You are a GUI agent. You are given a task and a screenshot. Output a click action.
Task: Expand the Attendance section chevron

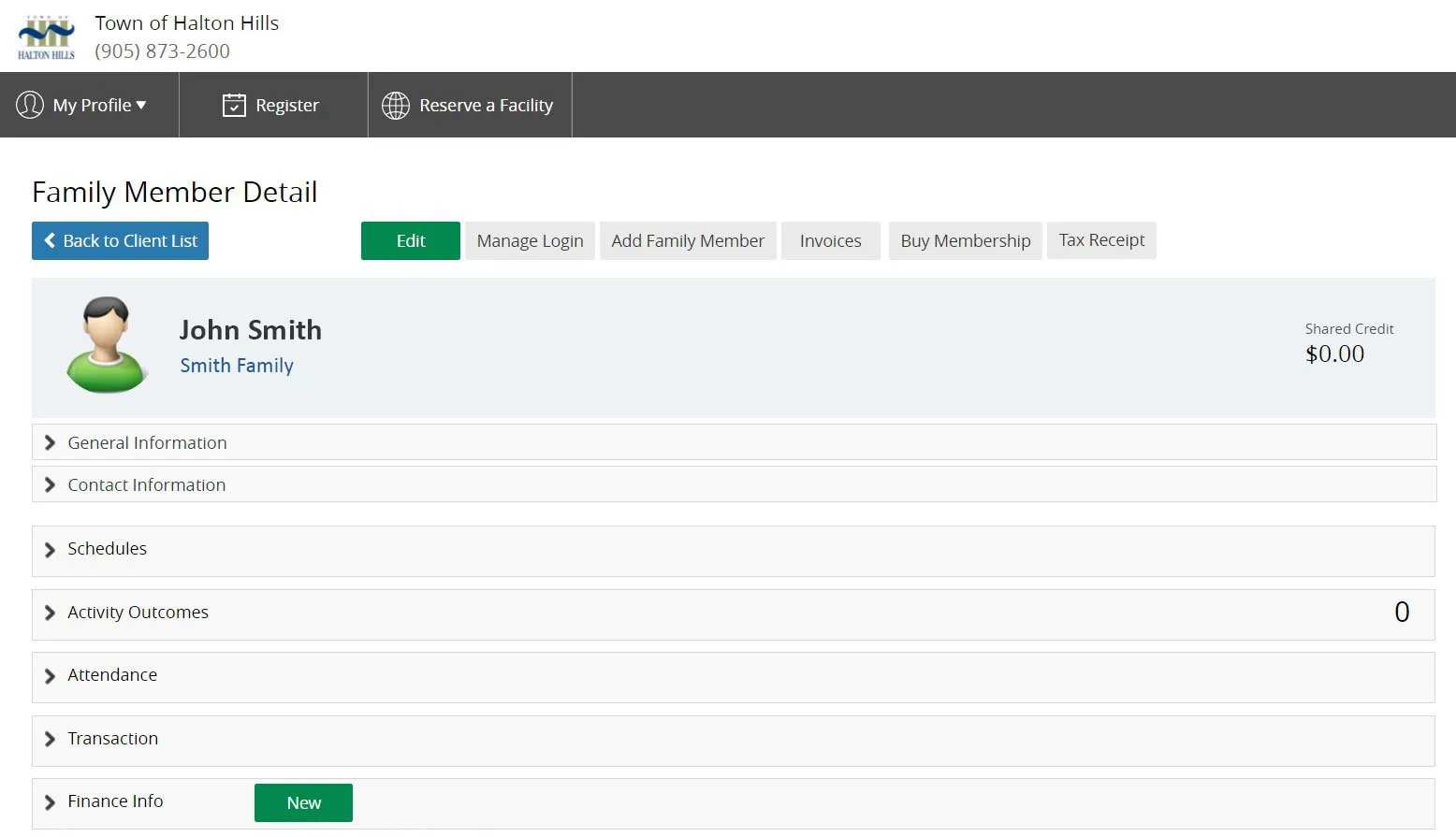50,676
